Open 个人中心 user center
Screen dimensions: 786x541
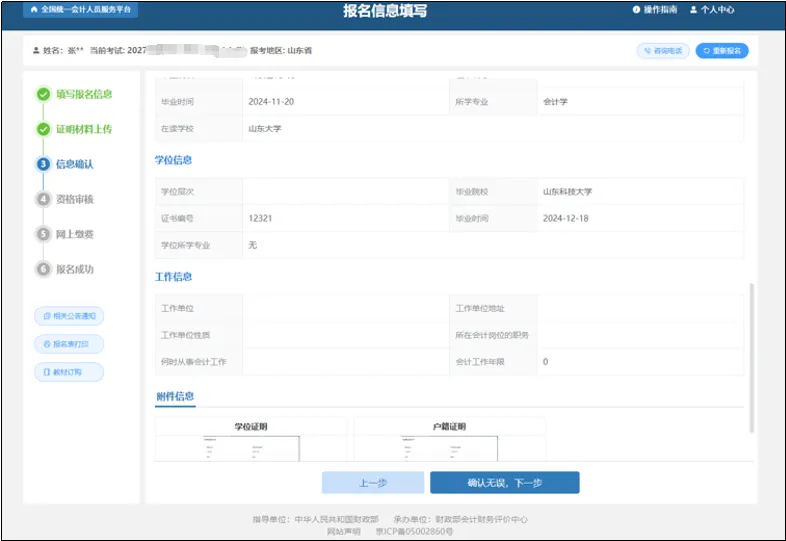coord(712,10)
